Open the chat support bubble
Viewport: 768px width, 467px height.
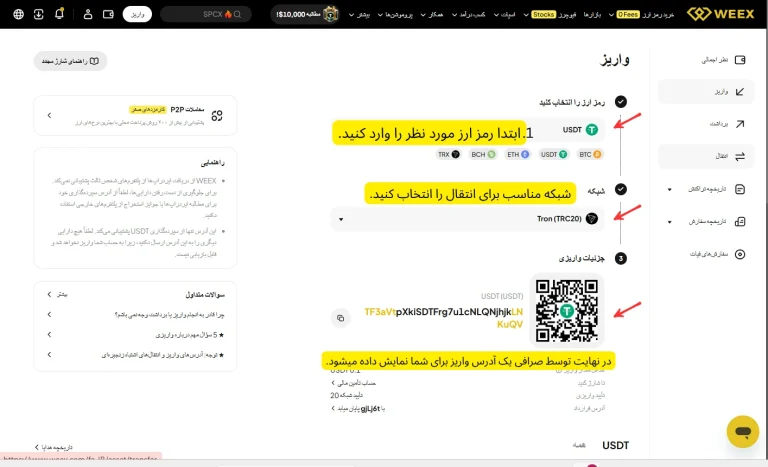point(743,432)
